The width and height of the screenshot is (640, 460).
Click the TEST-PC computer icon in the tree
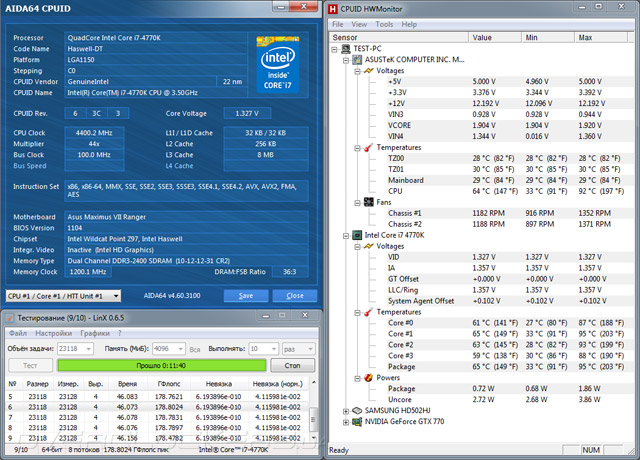(x=345, y=48)
